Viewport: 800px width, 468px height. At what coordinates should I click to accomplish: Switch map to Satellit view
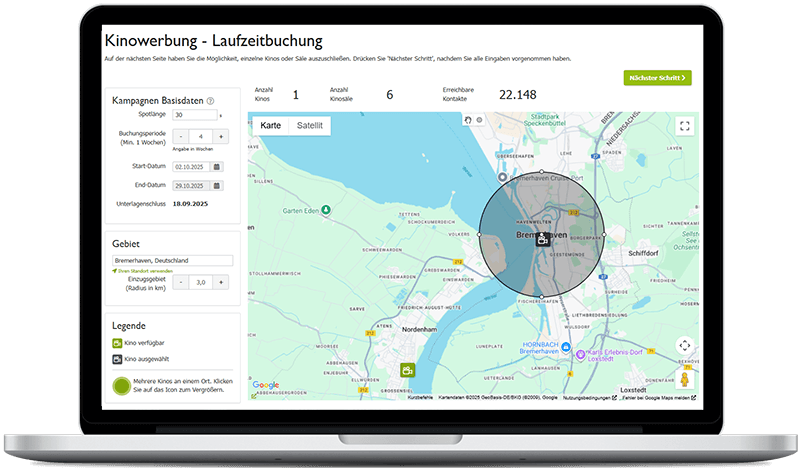click(310, 126)
